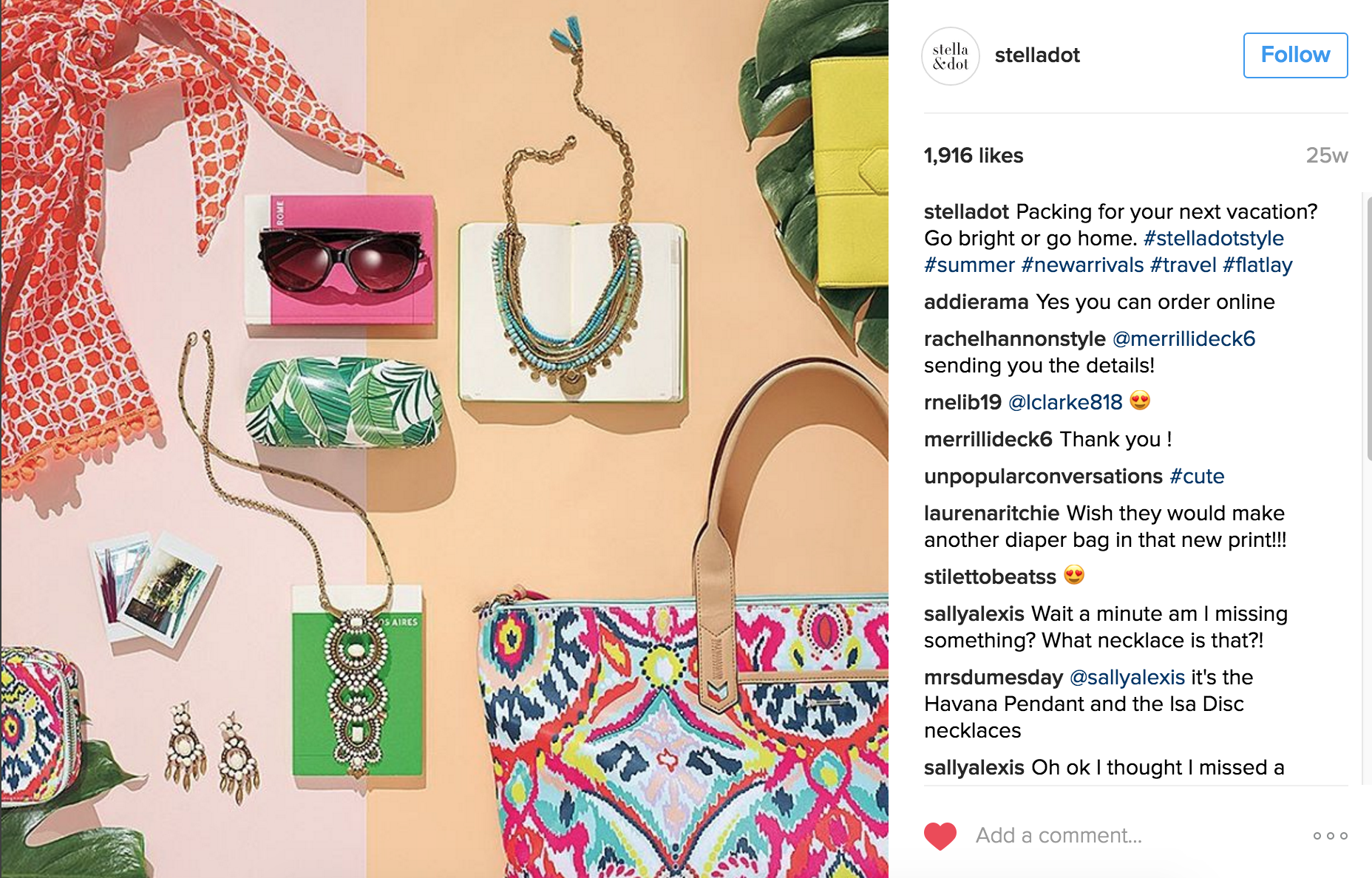Open the stelladot username in the header

click(1037, 55)
